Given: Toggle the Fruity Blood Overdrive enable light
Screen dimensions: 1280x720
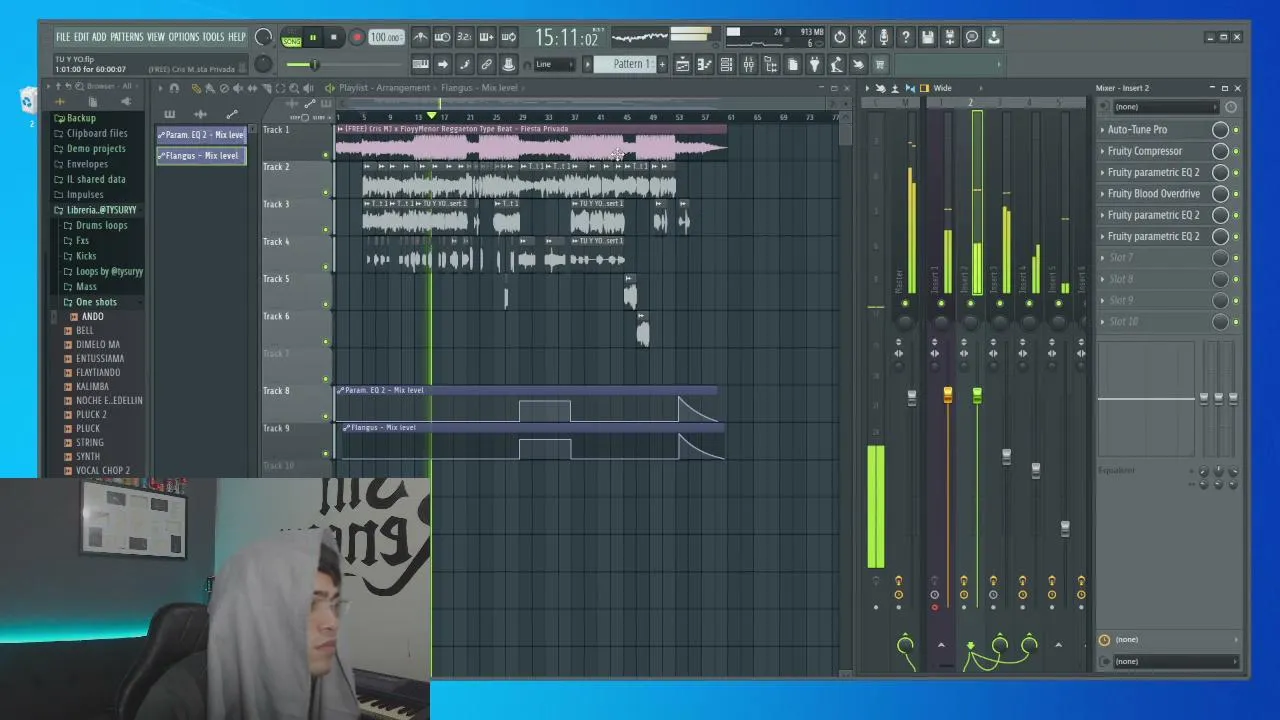Looking at the screenshot, I should click(1236, 194).
